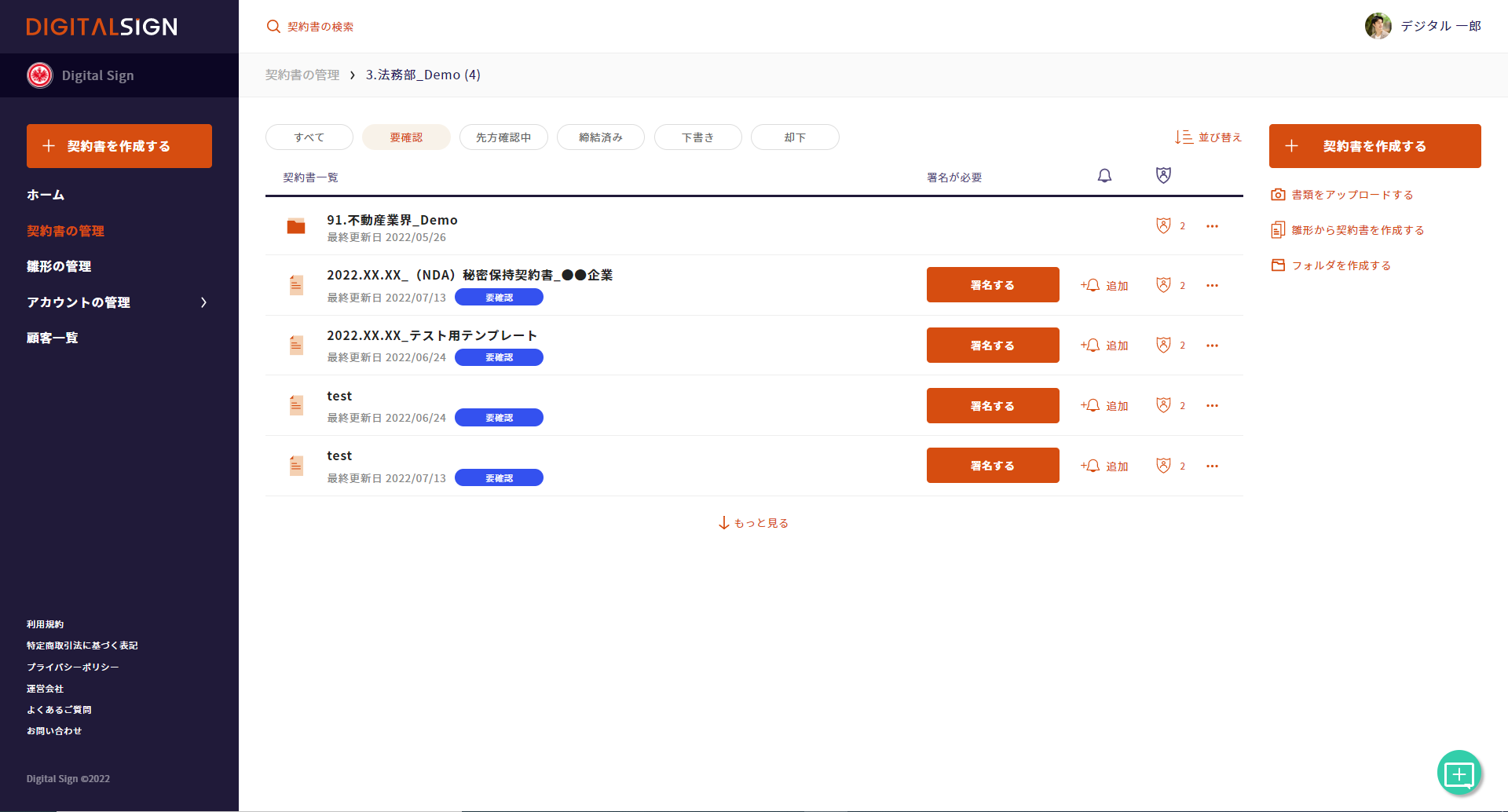
Task: Go to 雛形の管理 in sidebar
Action: 59,266
